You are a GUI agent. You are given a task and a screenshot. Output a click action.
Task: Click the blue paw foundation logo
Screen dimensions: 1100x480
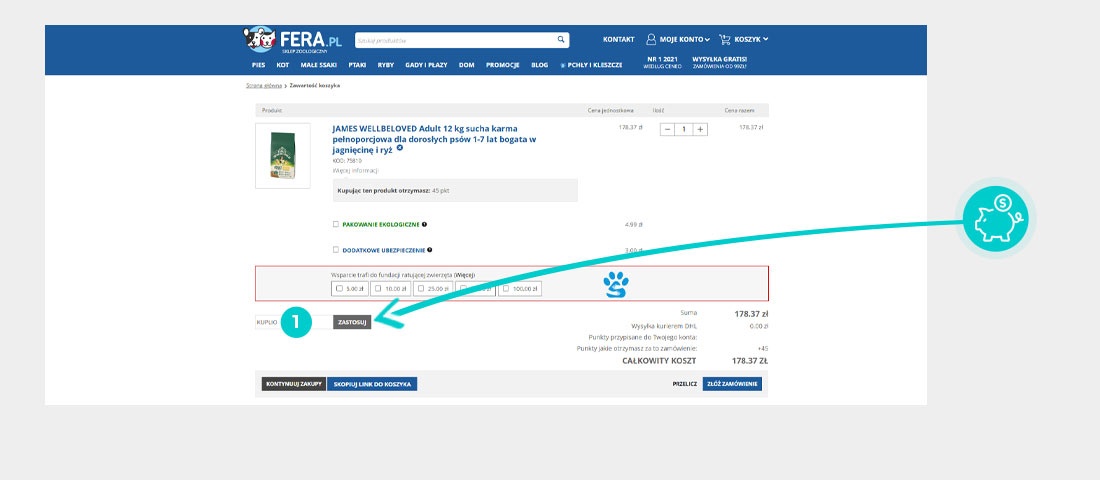tap(616, 284)
